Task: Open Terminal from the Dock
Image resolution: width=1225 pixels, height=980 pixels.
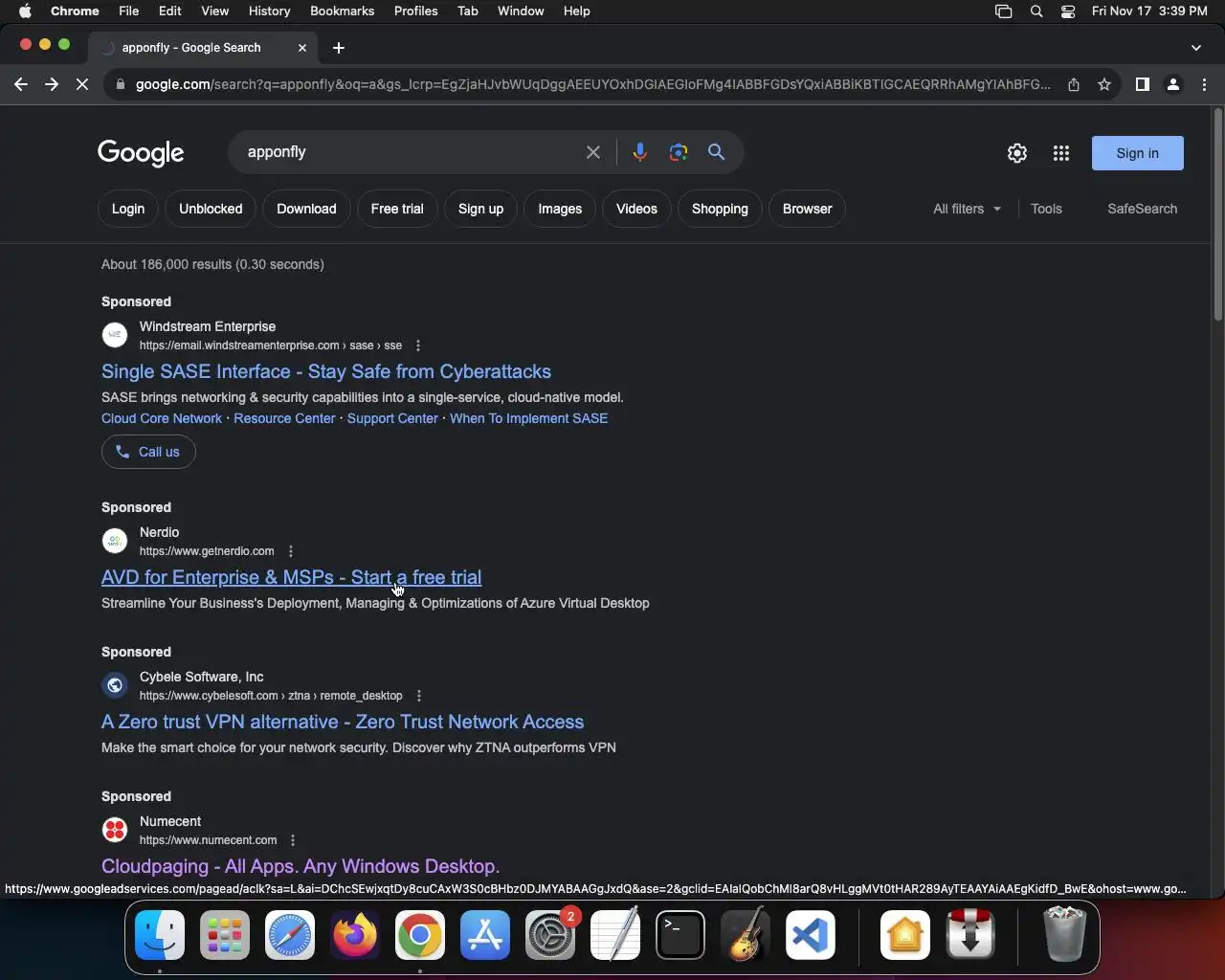Action: (680, 935)
